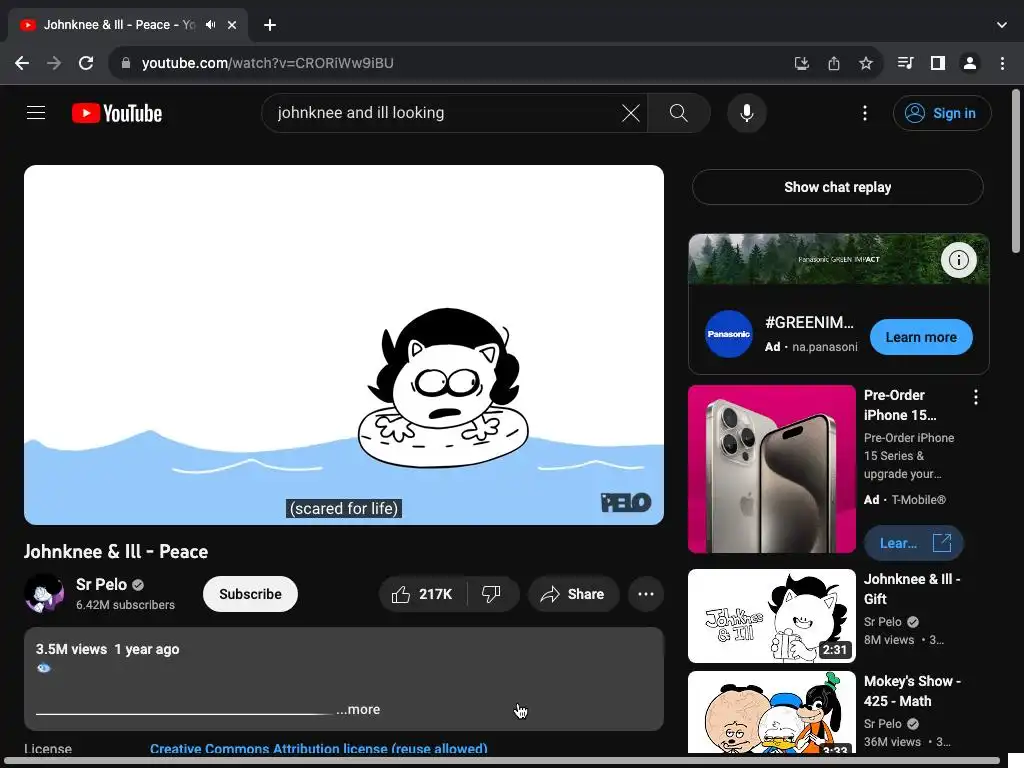Open Creative Commons Attribution license link
The height and width of the screenshot is (768, 1024).
tap(319, 748)
